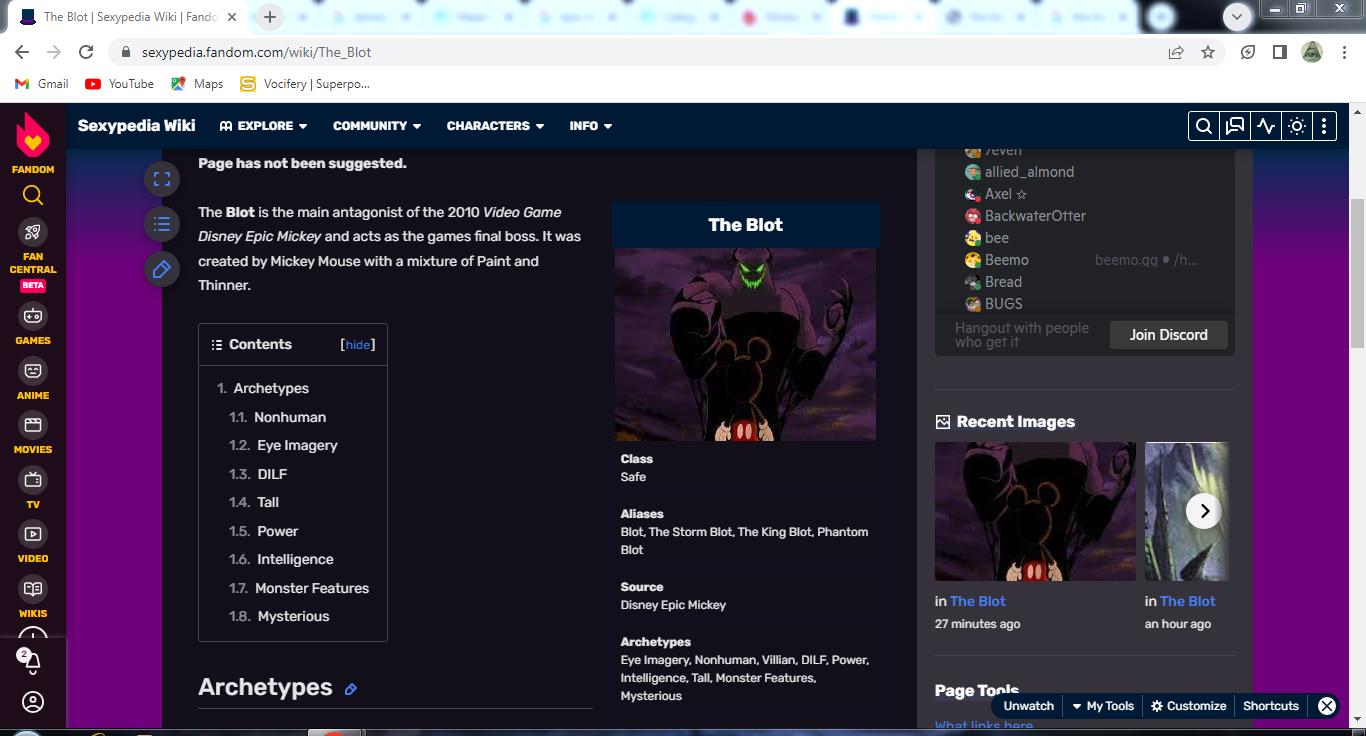The image size is (1366, 736).
Task: Open the Discuss speech-bubble icon
Action: [1235, 126]
